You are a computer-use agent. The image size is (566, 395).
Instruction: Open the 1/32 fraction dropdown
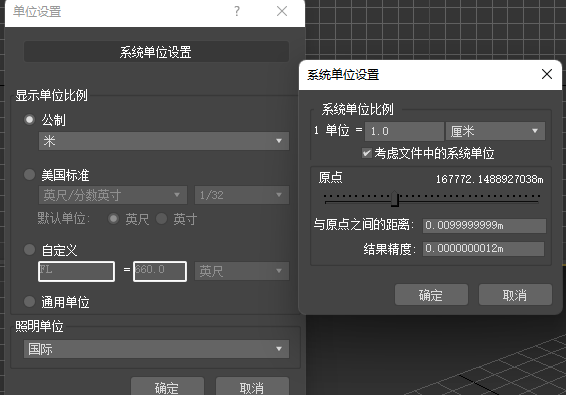(242, 195)
